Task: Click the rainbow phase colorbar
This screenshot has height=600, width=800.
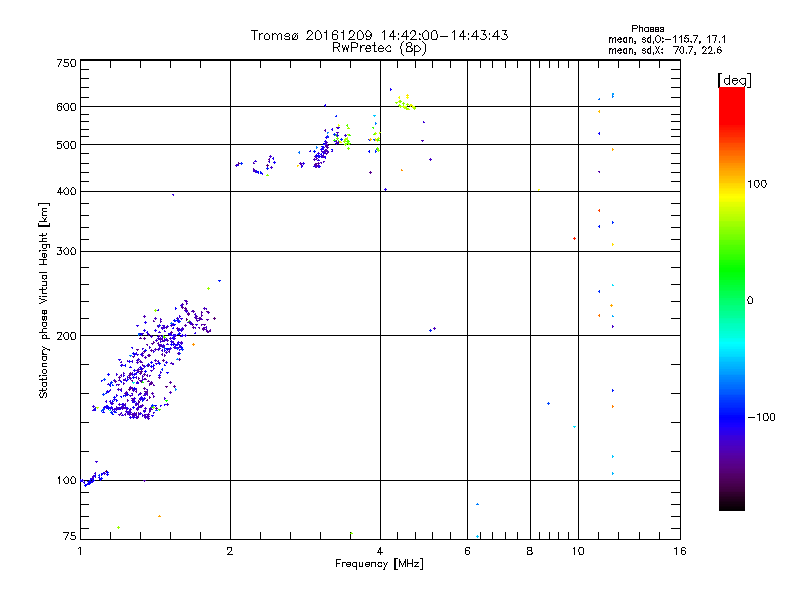Action: coord(732,298)
